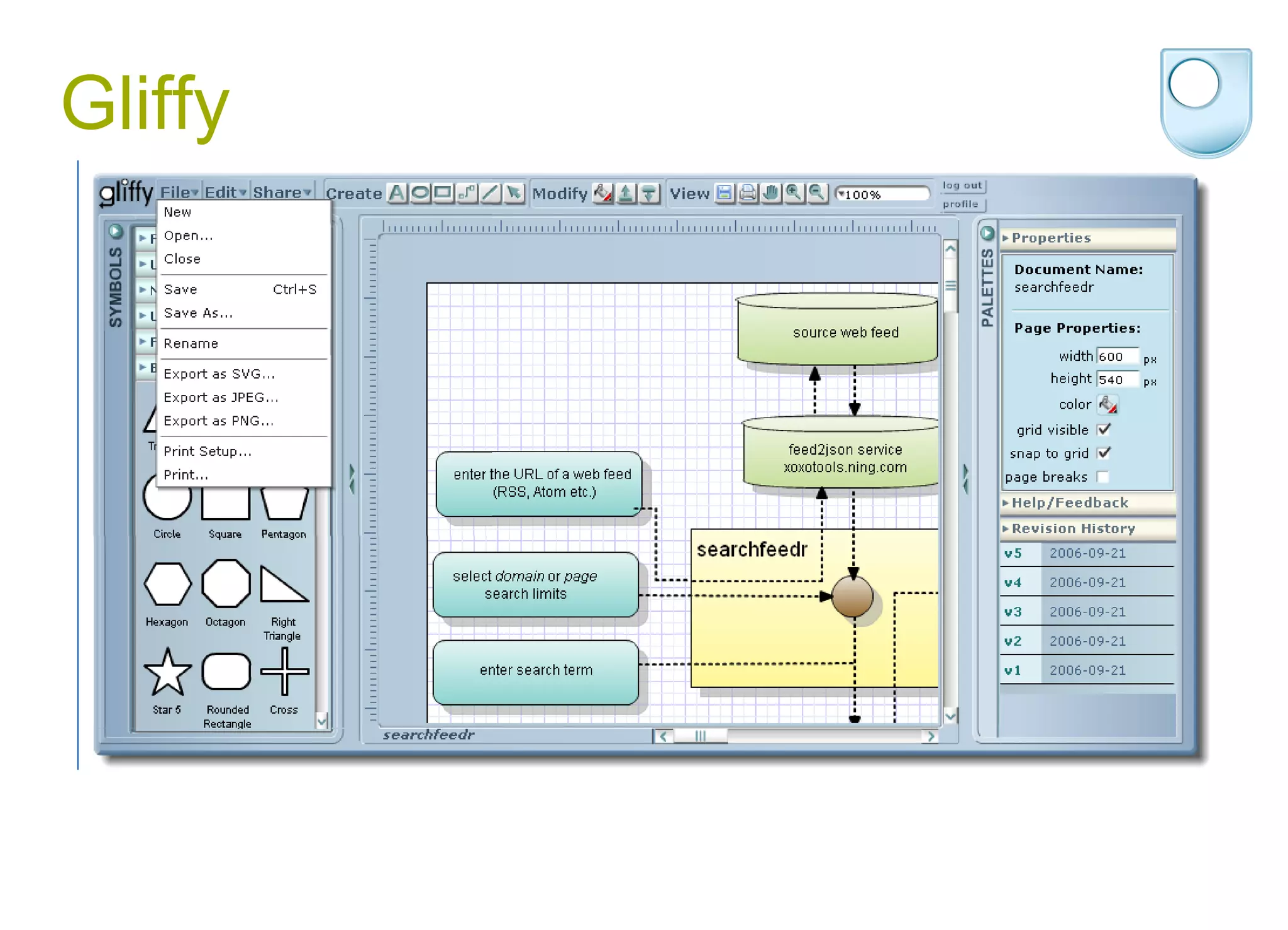Enable the page breaks checkbox
The height and width of the screenshot is (930, 1288).
pos(1102,477)
